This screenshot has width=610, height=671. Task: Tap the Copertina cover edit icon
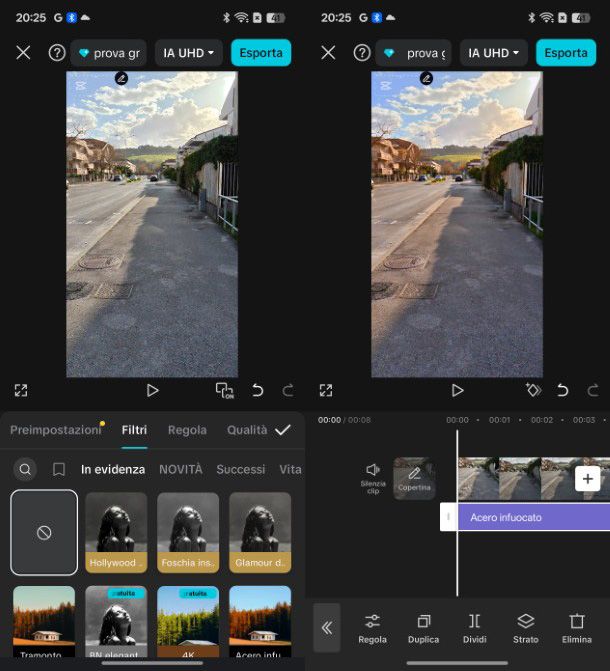click(x=414, y=478)
